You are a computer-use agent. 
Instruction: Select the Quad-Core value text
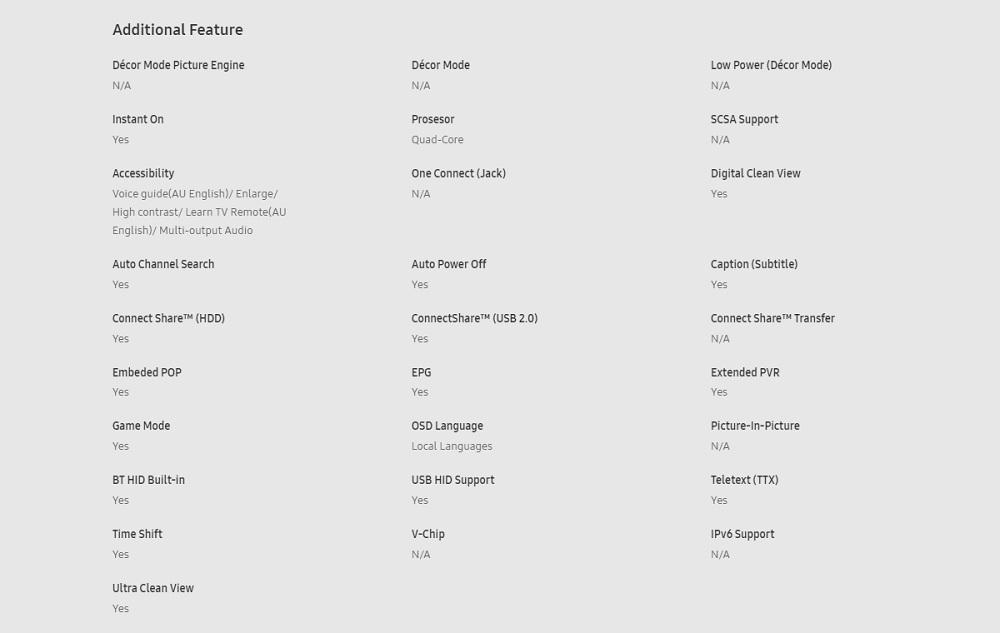pos(437,140)
